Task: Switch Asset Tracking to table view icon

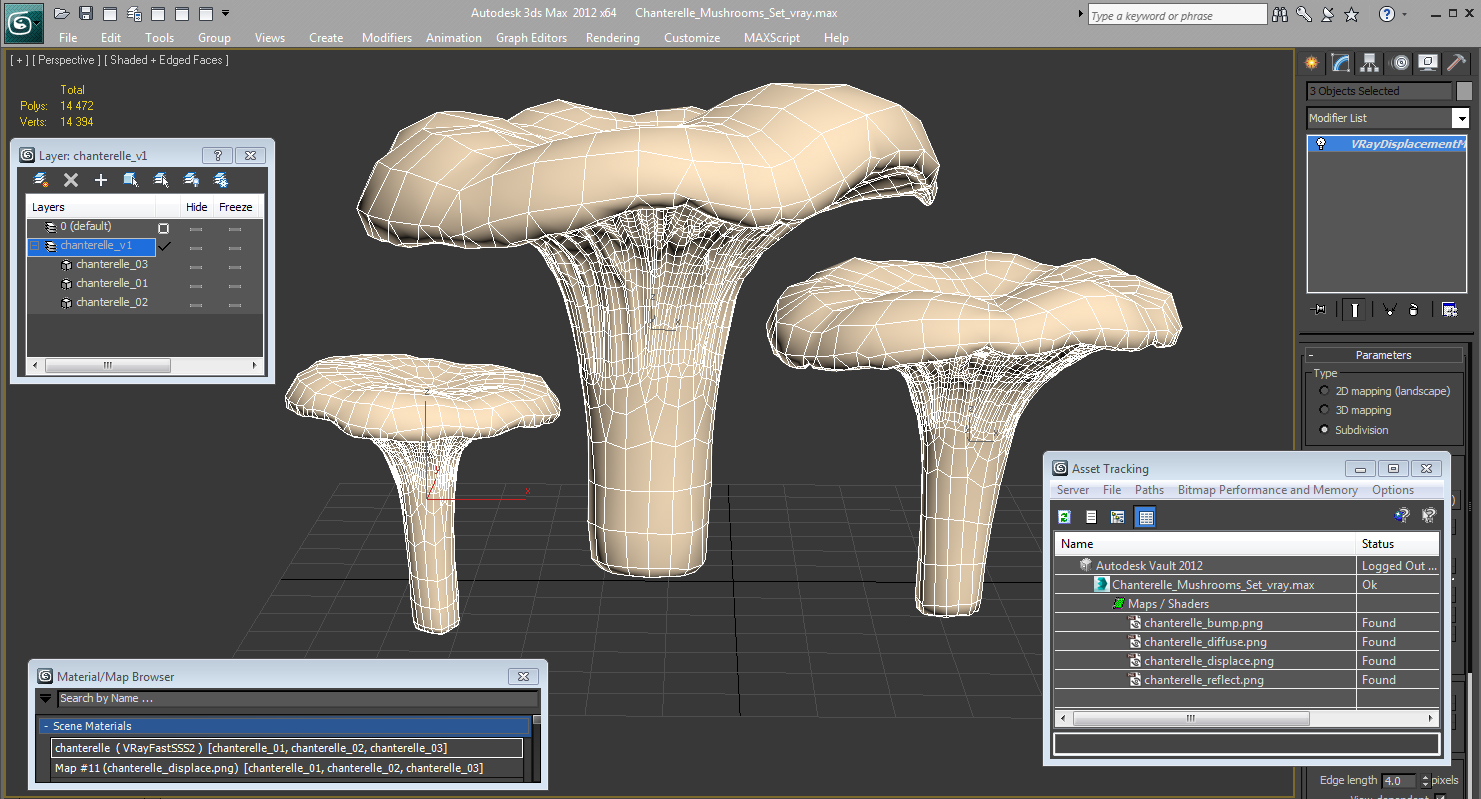Action: point(1146,517)
